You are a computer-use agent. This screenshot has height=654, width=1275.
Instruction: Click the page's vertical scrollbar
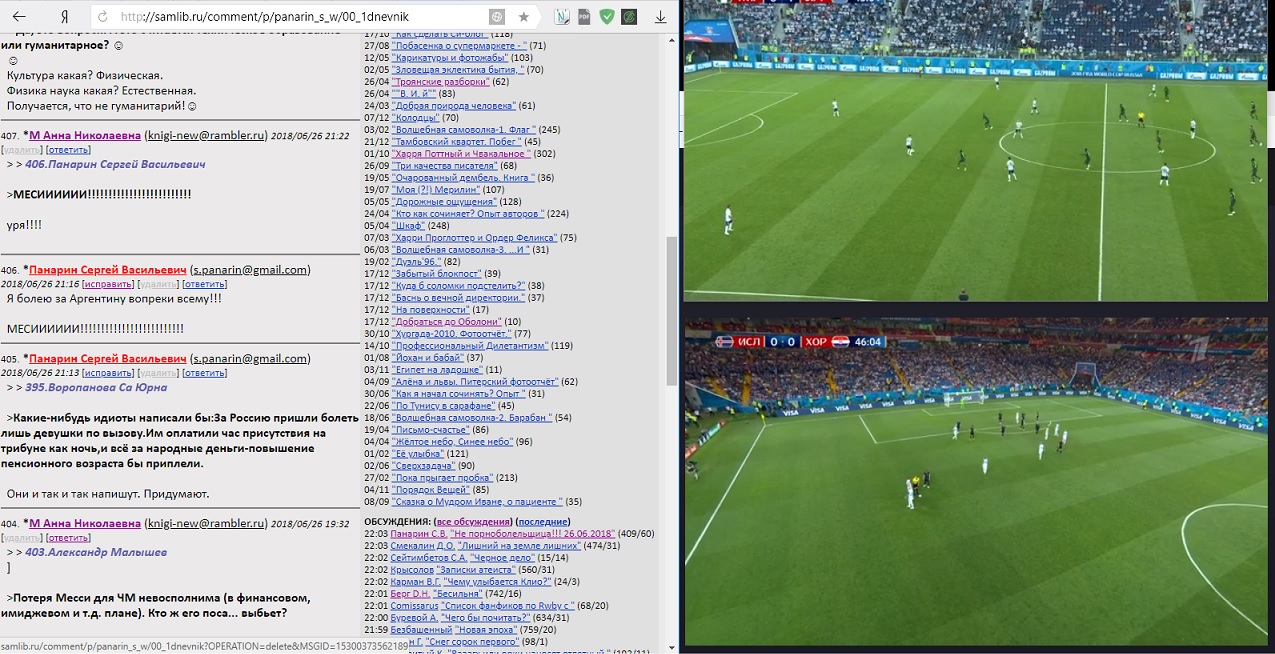tap(671, 300)
